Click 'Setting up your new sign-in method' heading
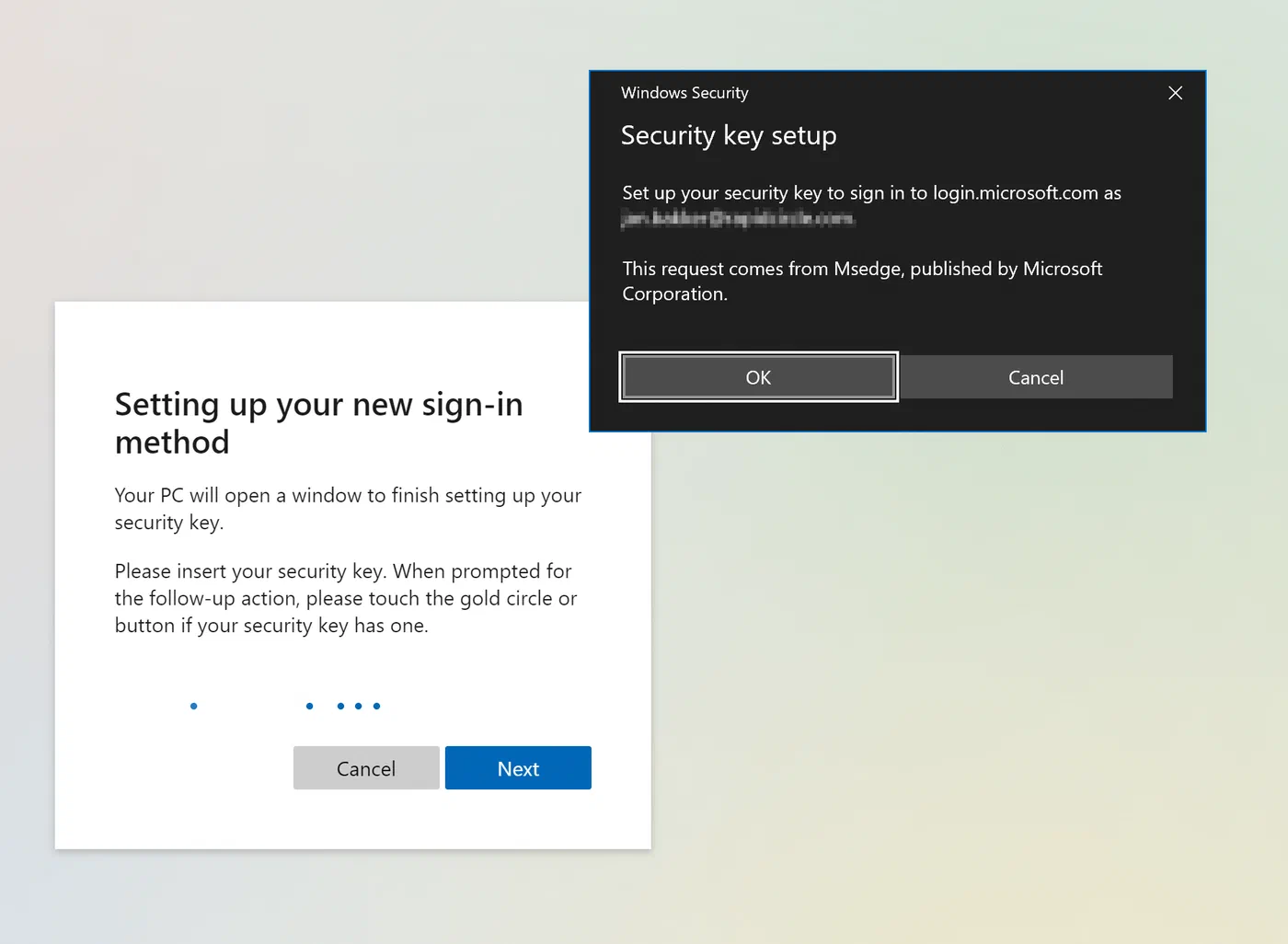1288x944 pixels. click(318, 423)
